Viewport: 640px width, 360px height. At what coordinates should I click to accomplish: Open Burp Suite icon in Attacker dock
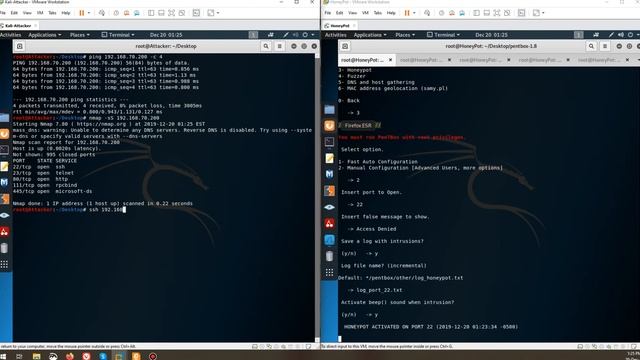tap(4, 199)
